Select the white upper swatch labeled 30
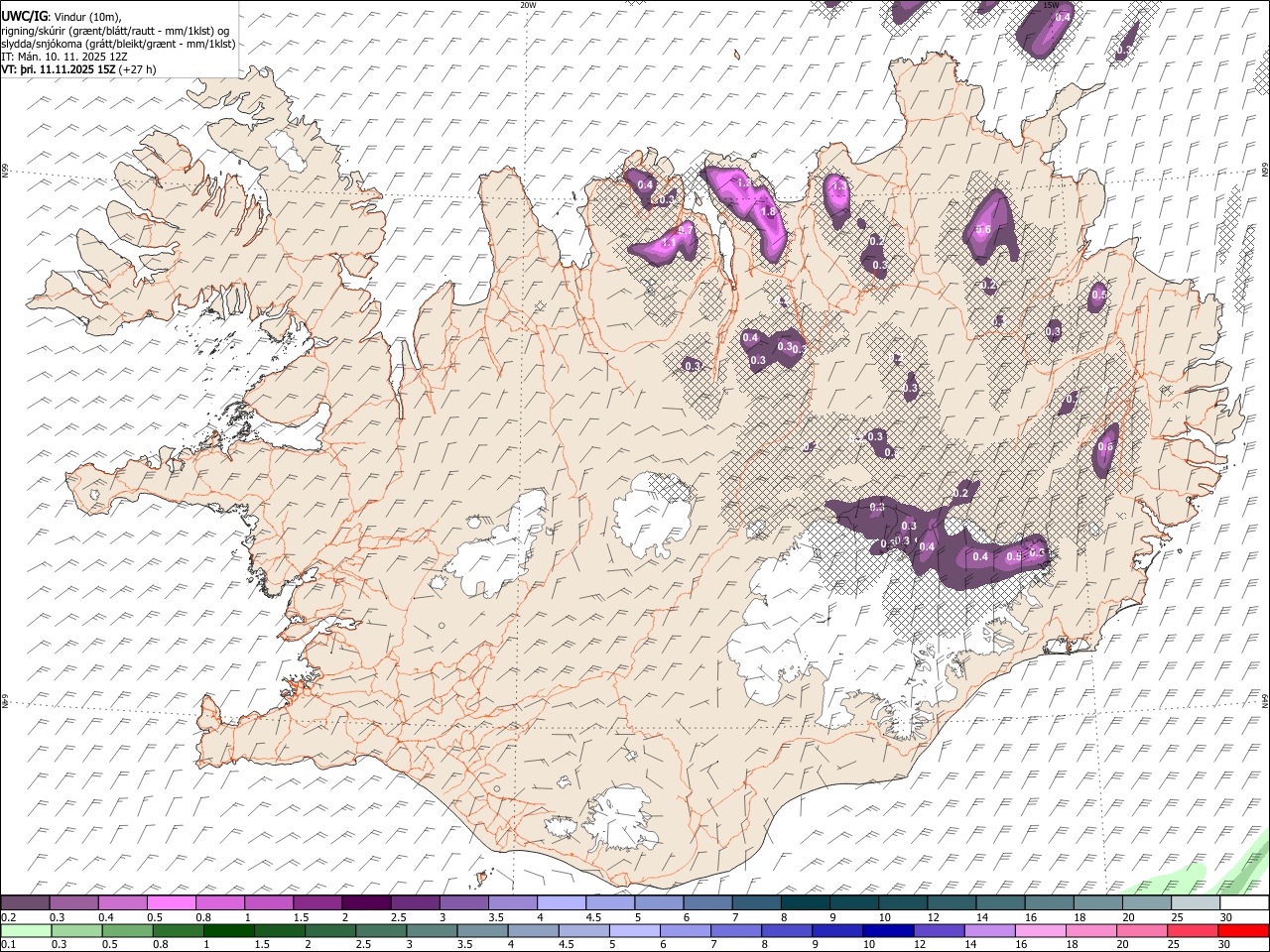The image size is (1270, 952). [1242, 903]
